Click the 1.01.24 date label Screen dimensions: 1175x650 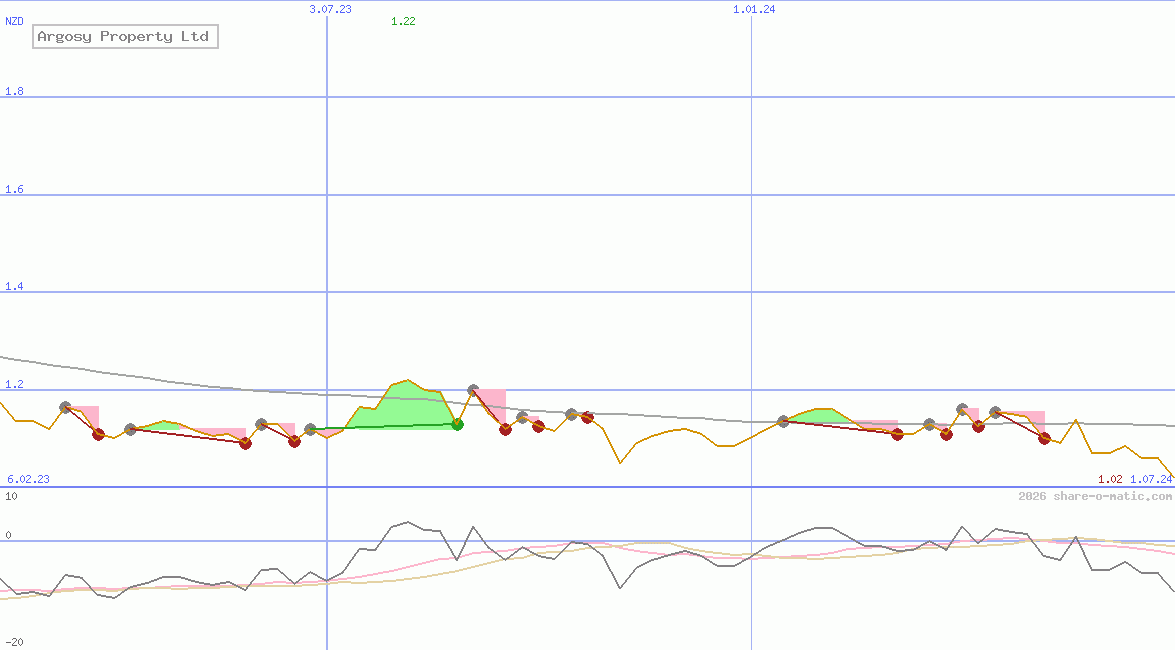tap(754, 9)
